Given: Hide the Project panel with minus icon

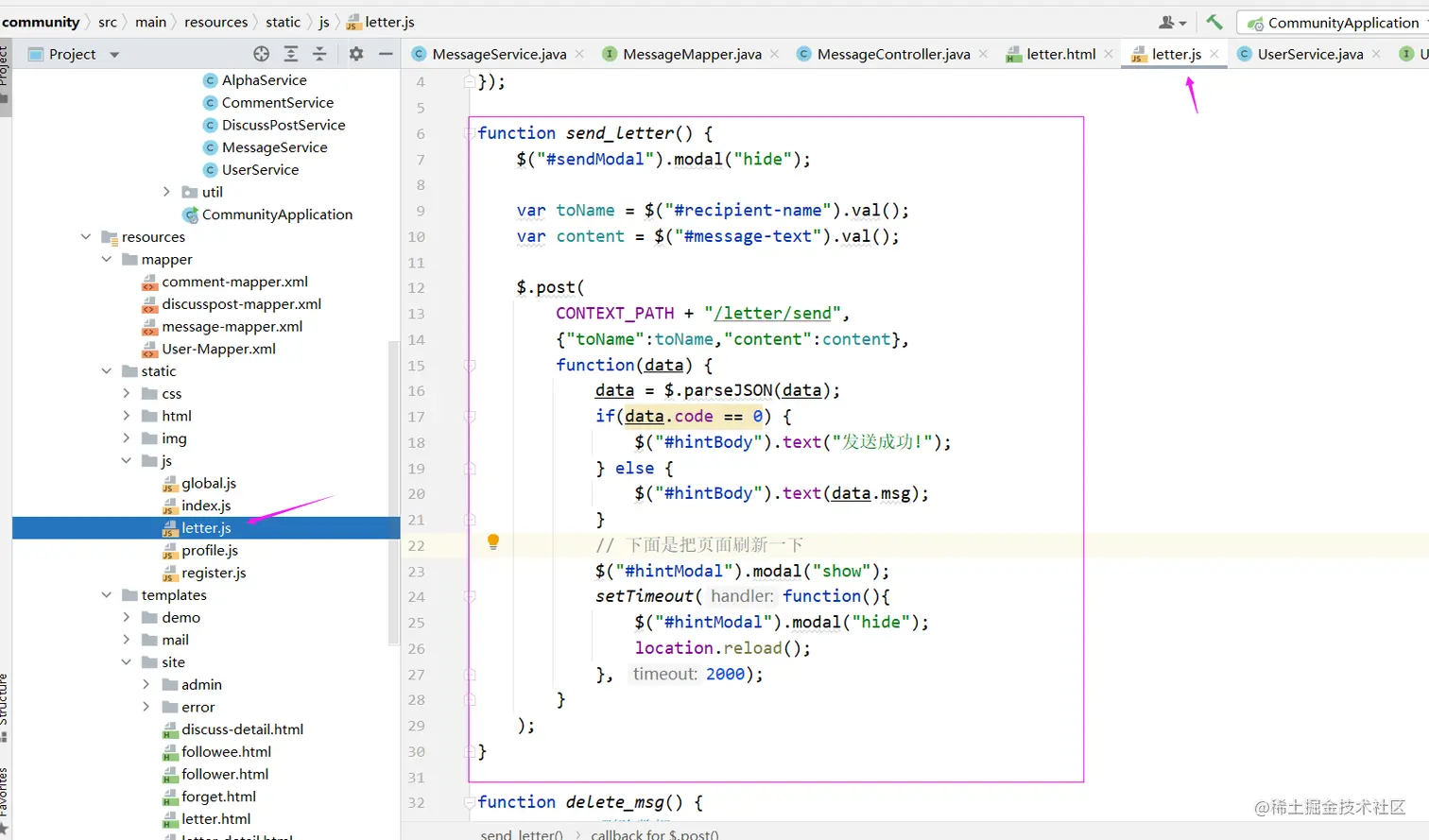Looking at the screenshot, I should pos(386,54).
